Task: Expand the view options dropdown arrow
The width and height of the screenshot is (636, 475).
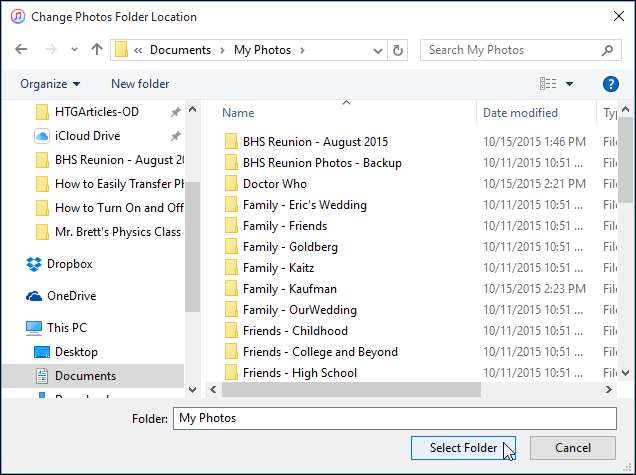Action: click(570, 84)
